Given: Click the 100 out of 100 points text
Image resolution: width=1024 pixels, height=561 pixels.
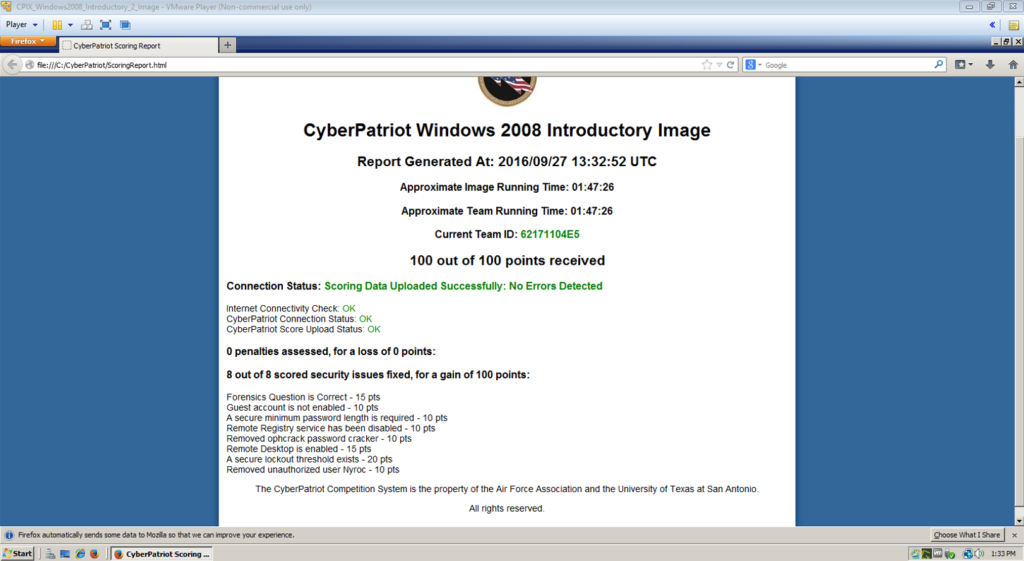Looking at the screenshot, I should [507, 261].
